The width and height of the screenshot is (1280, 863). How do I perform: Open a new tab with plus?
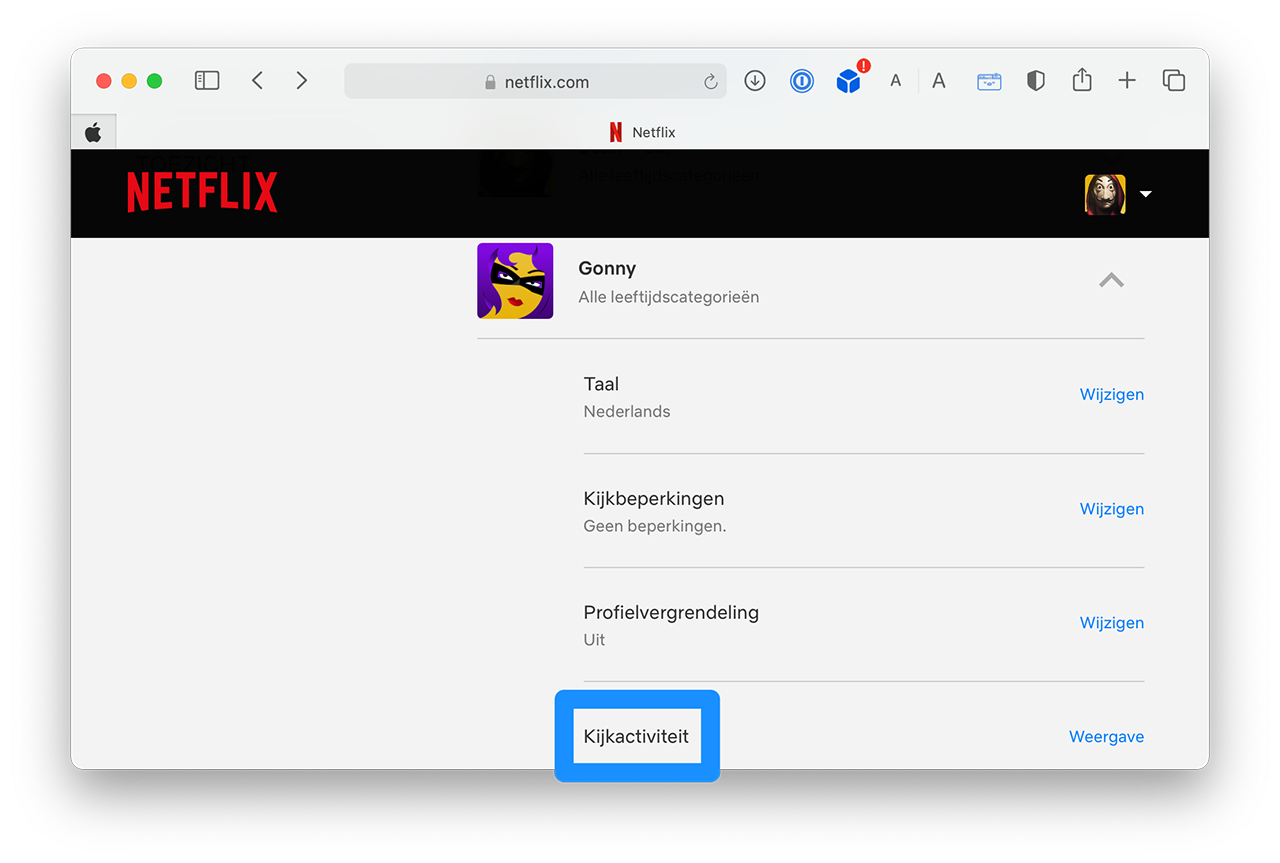1127,81
